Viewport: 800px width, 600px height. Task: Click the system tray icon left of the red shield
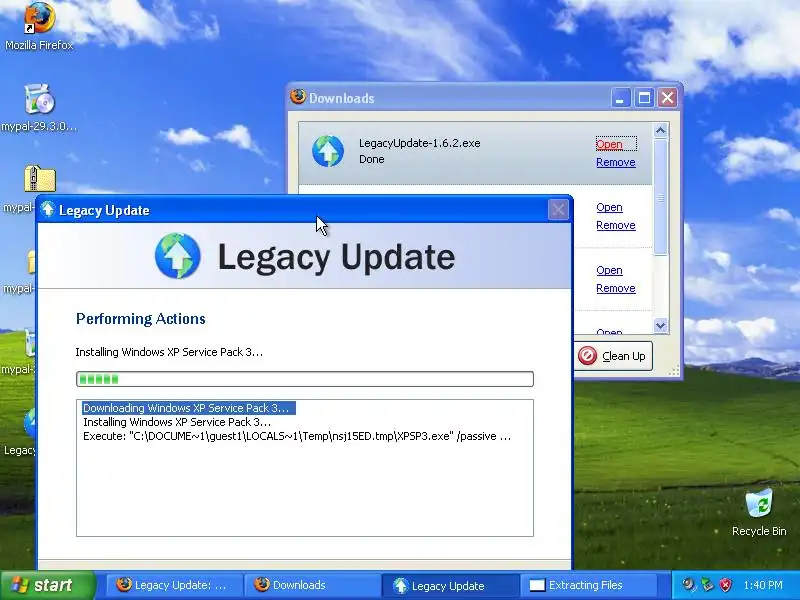tap(707, 585)
